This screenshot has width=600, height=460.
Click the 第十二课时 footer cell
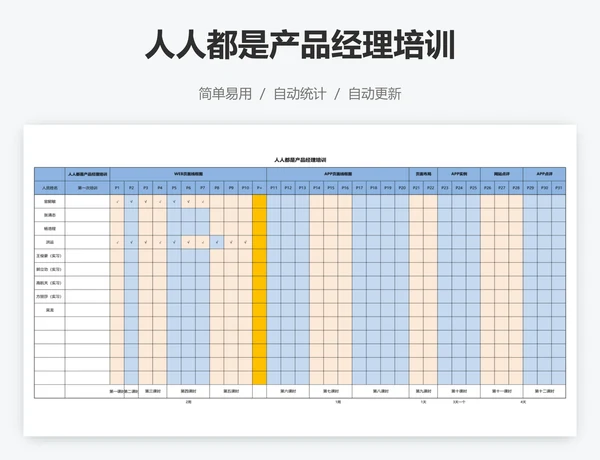coord(544,391)
